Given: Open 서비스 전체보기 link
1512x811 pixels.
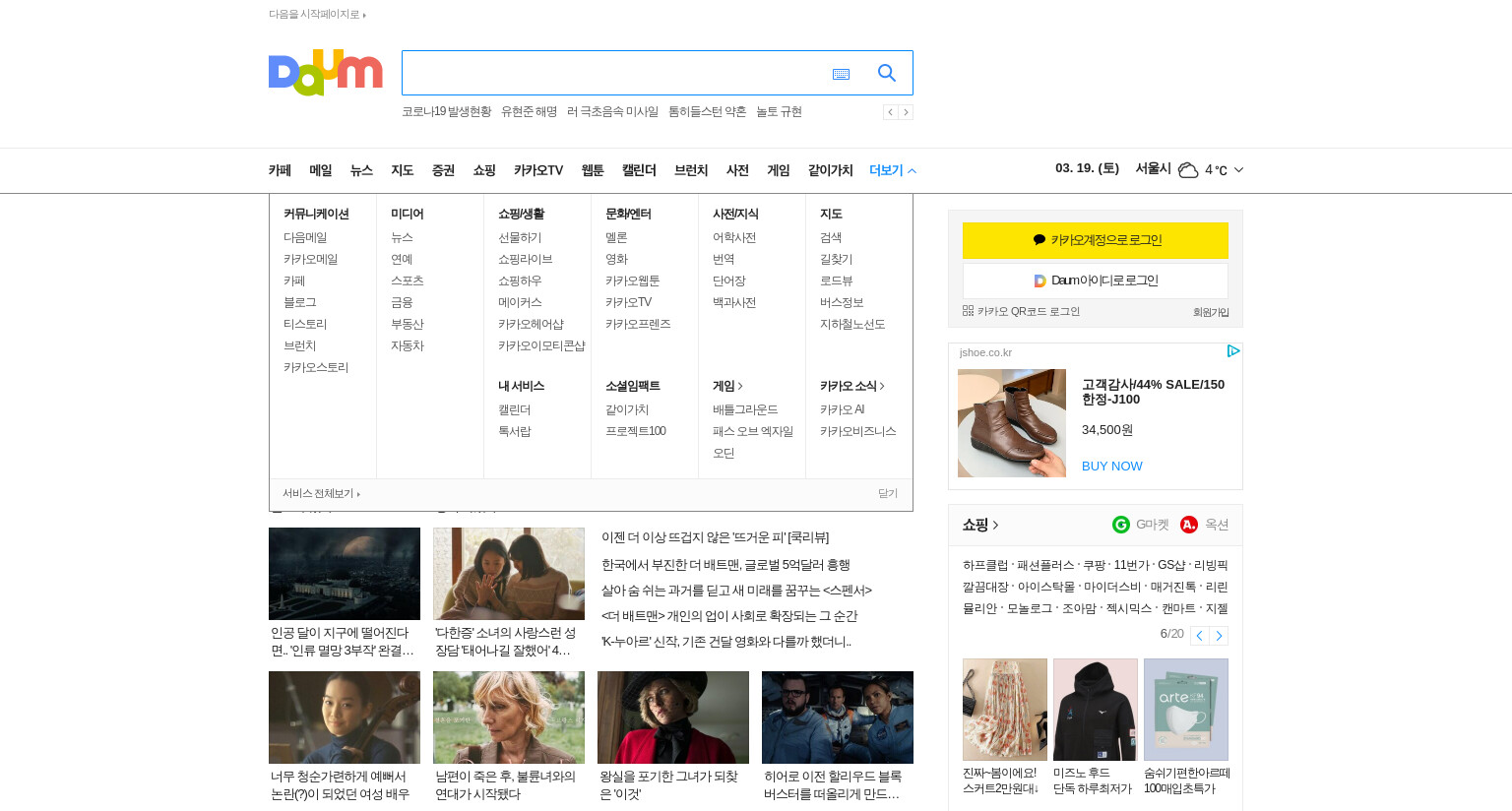Looking at the screenshot, I should (321, 493).
